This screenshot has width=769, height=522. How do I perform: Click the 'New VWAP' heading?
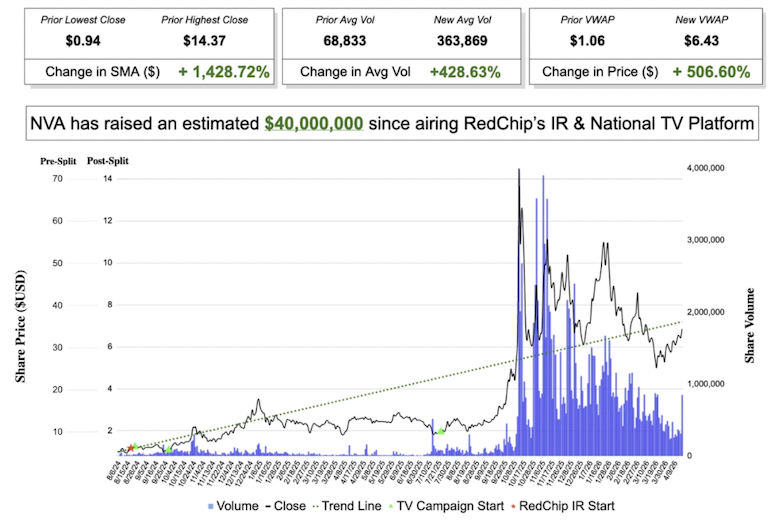click(x=702, y=20)
